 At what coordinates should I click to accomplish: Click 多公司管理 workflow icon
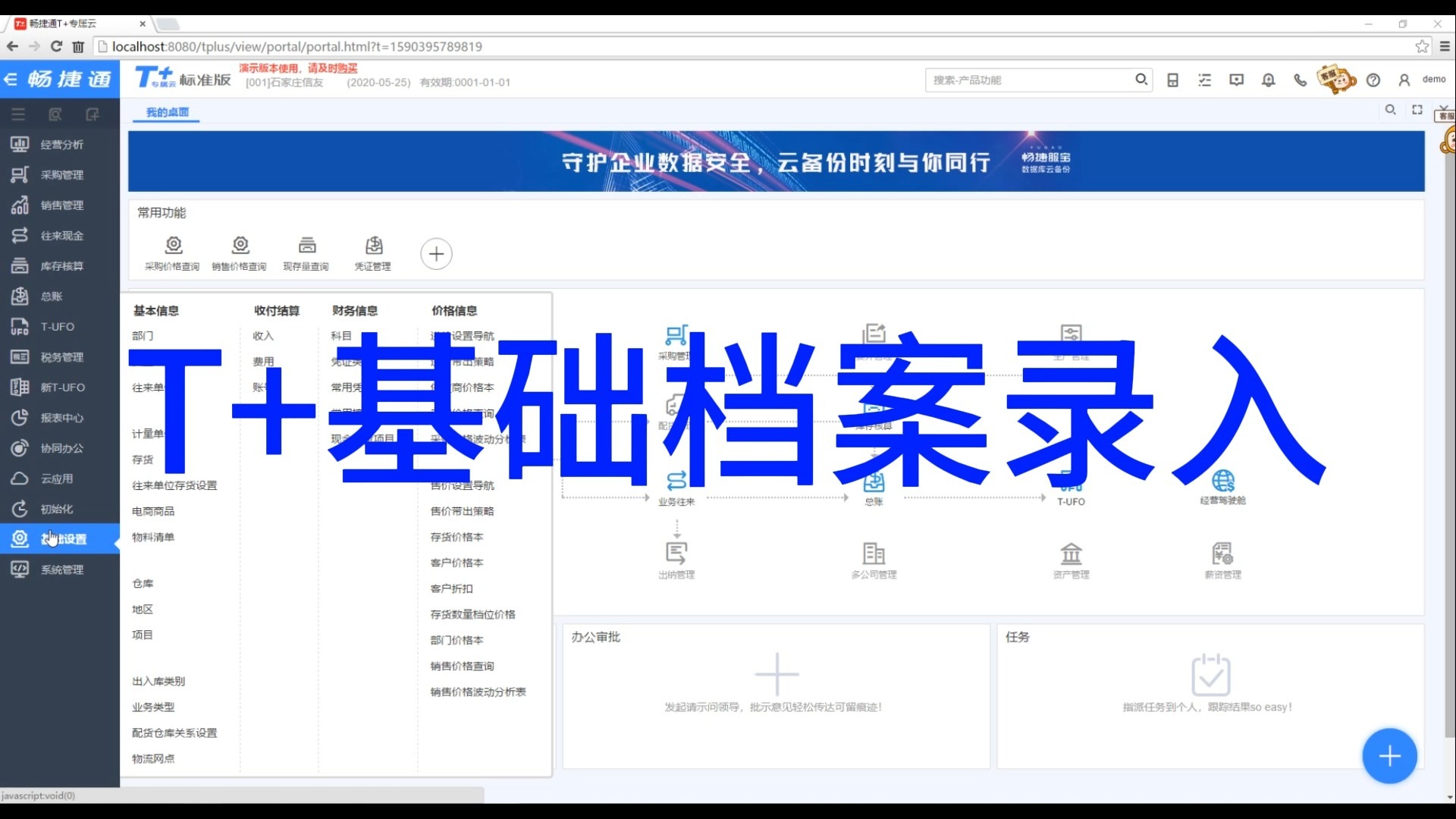pyautogui.click(x=874, y=560)
